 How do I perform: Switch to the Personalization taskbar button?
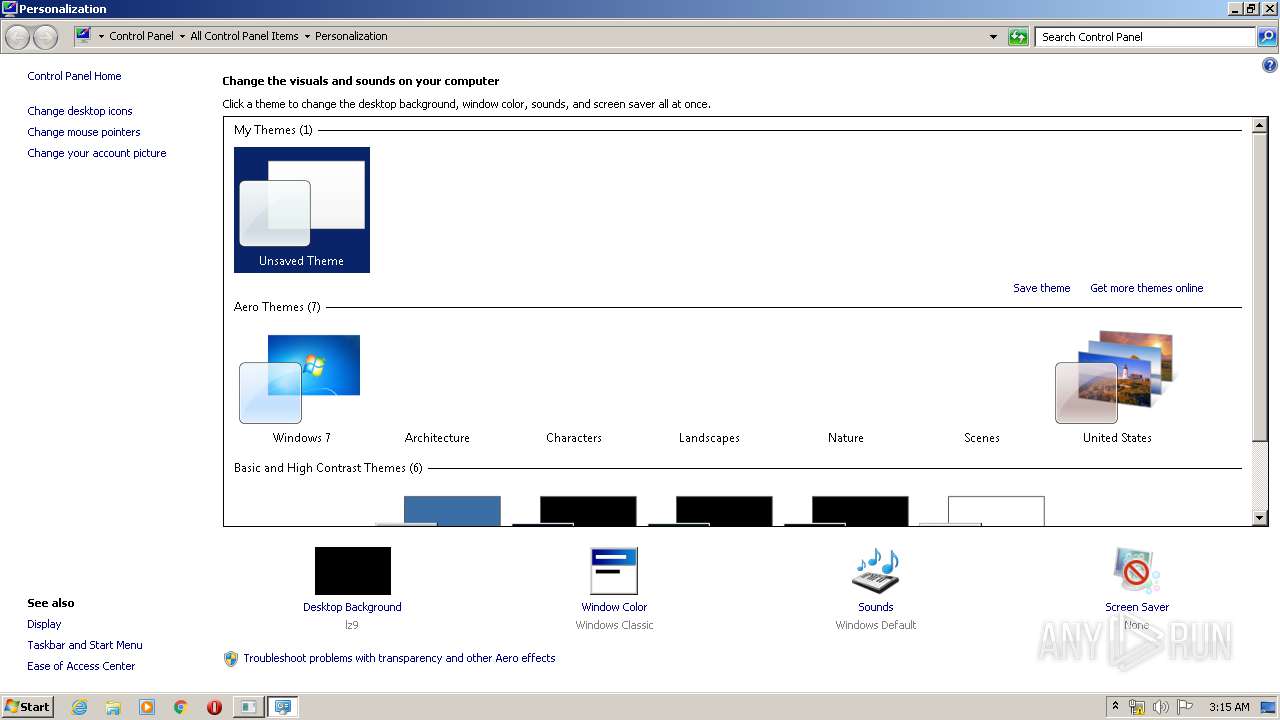(283, 707)
